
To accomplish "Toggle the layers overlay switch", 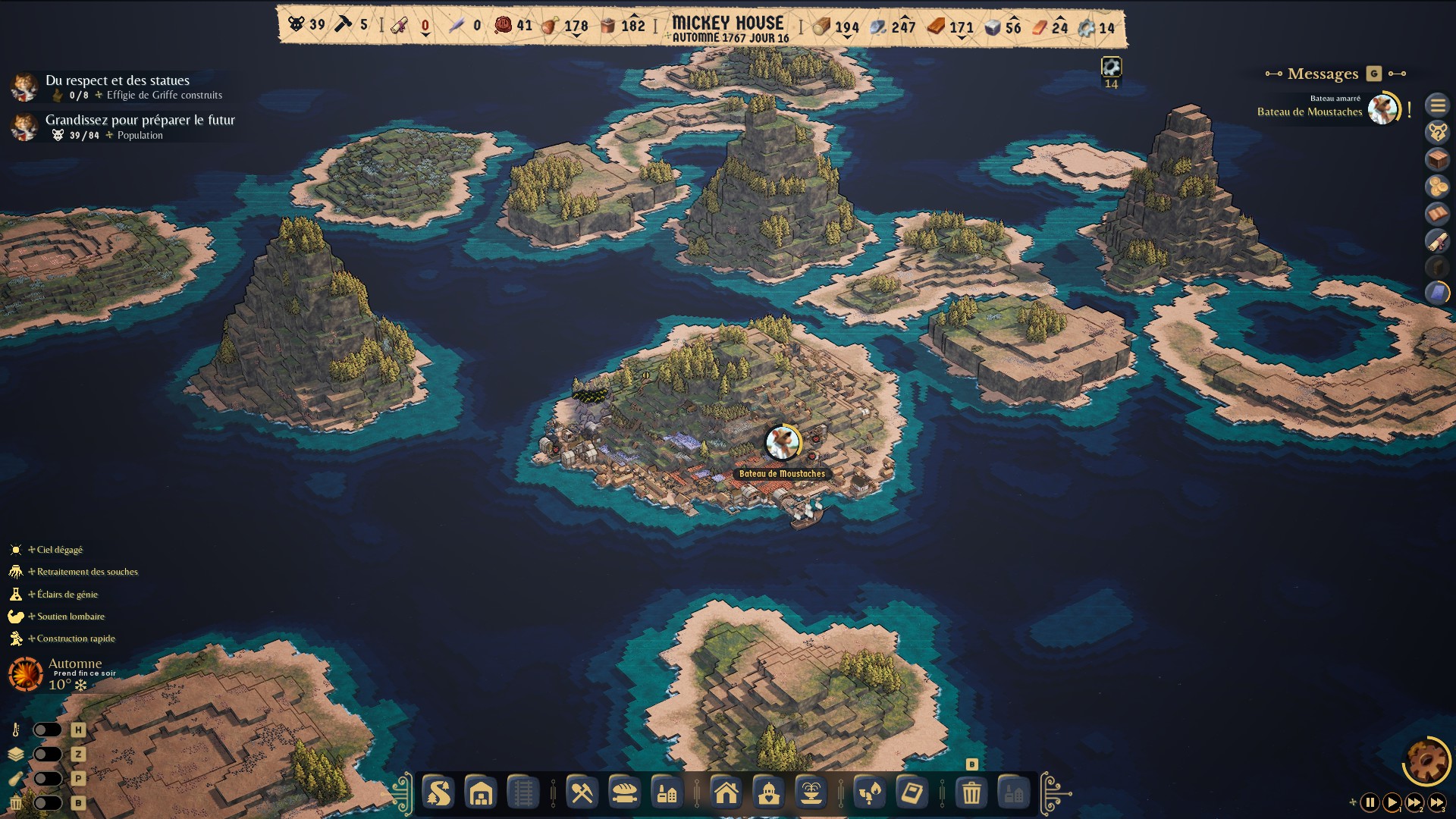I will click(47, 754).
